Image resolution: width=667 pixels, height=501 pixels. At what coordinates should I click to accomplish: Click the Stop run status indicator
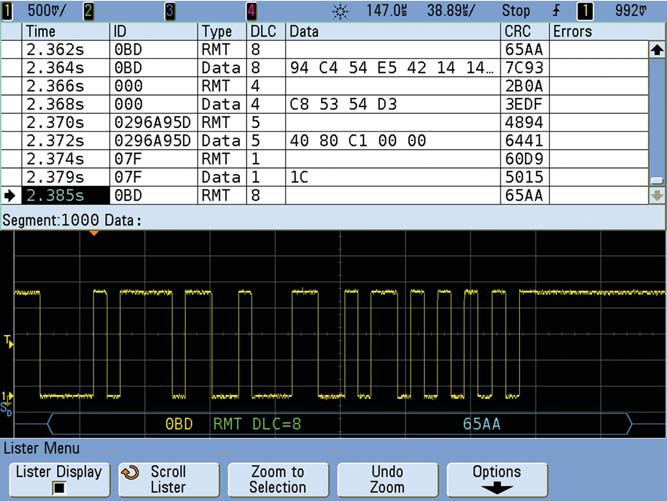pos(516,11)
